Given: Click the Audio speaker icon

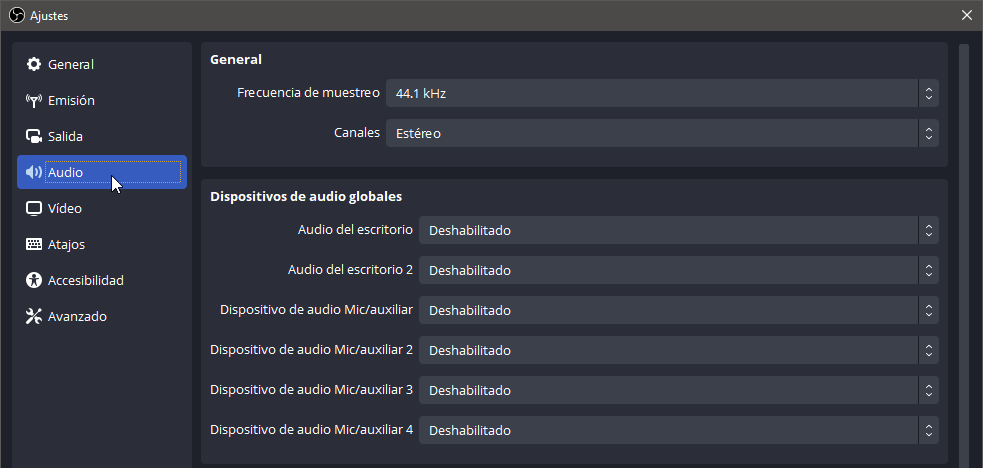Looking at the screenshot, I should (x=33, y=172).
